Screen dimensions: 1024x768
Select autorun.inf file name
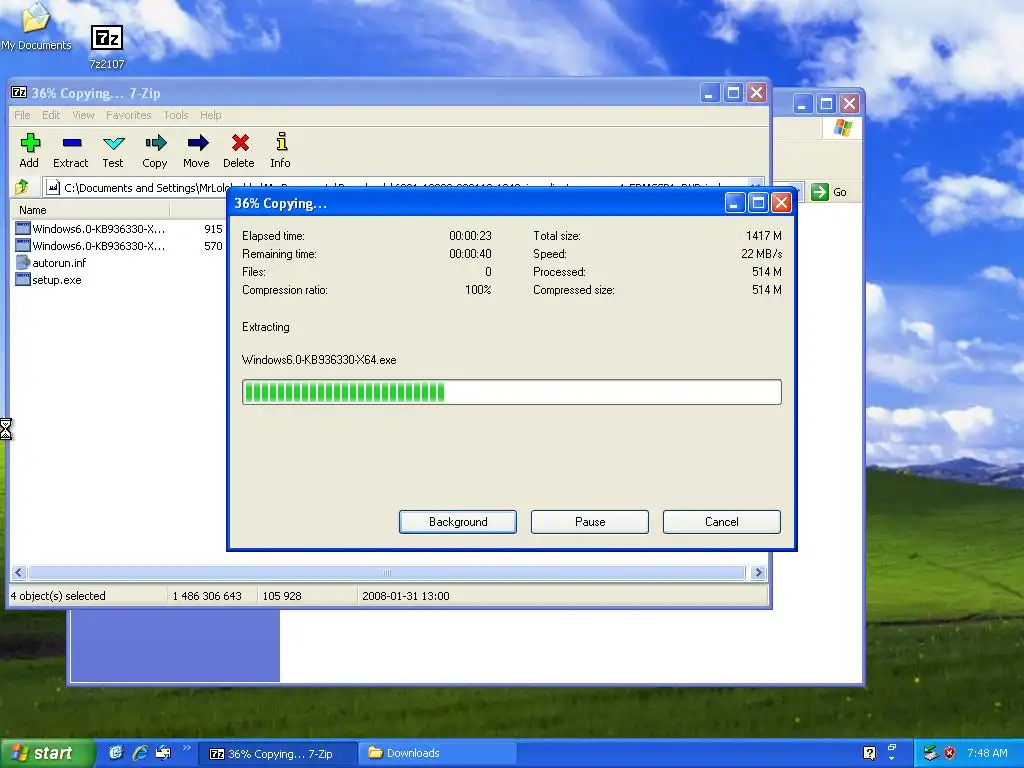59,263
